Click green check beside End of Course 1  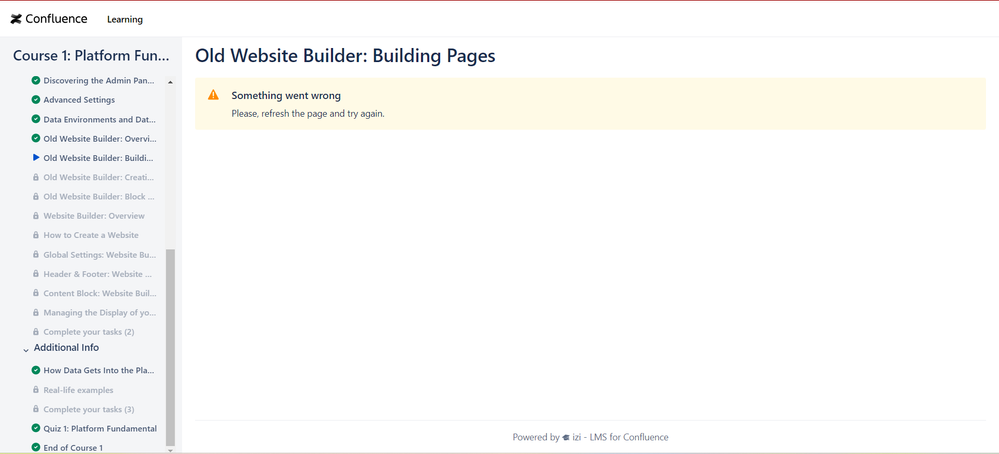[36, 447]
